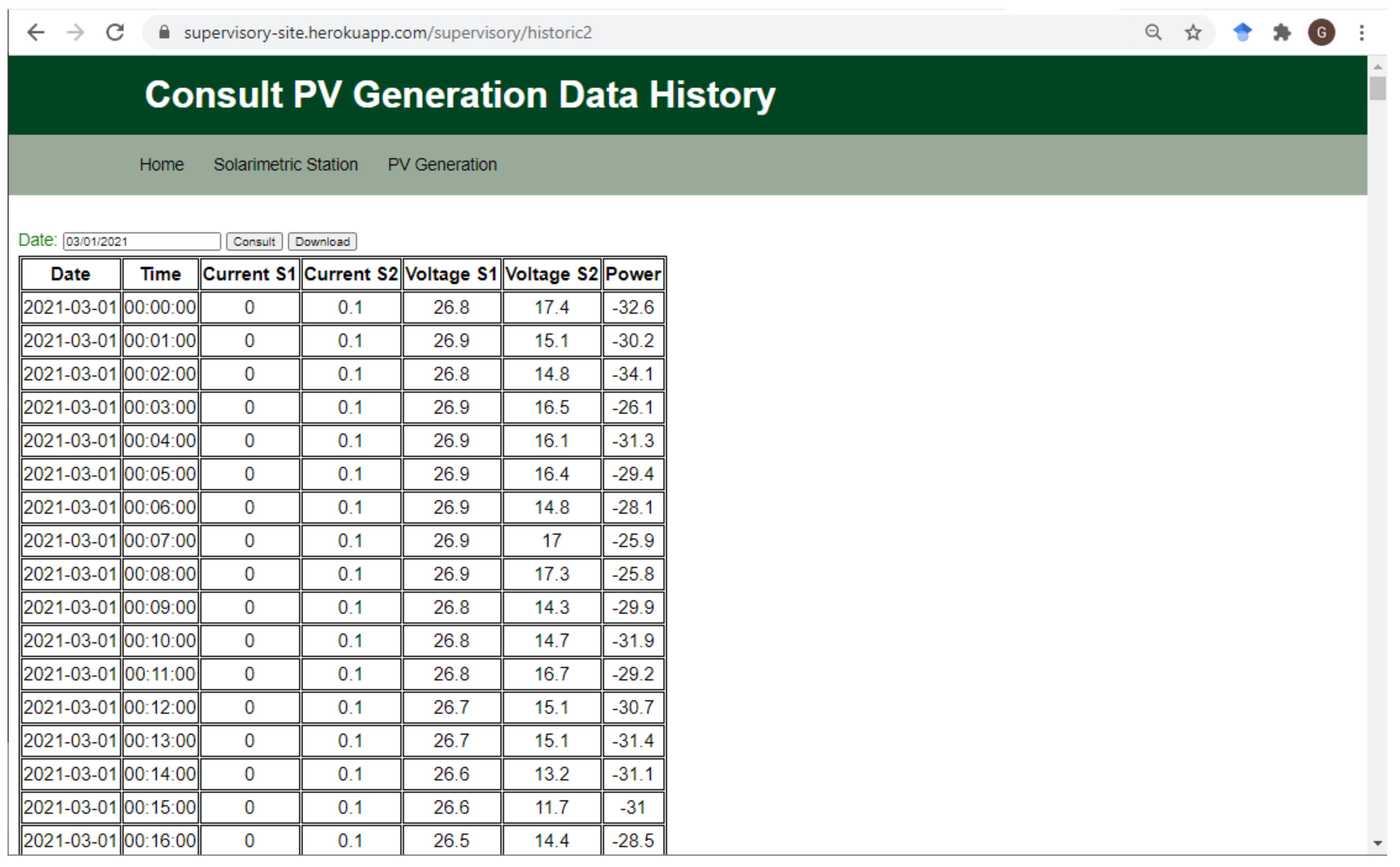1400x867 pixels.
Task: Open the G profile avatar
Action: click(1321, 33)
